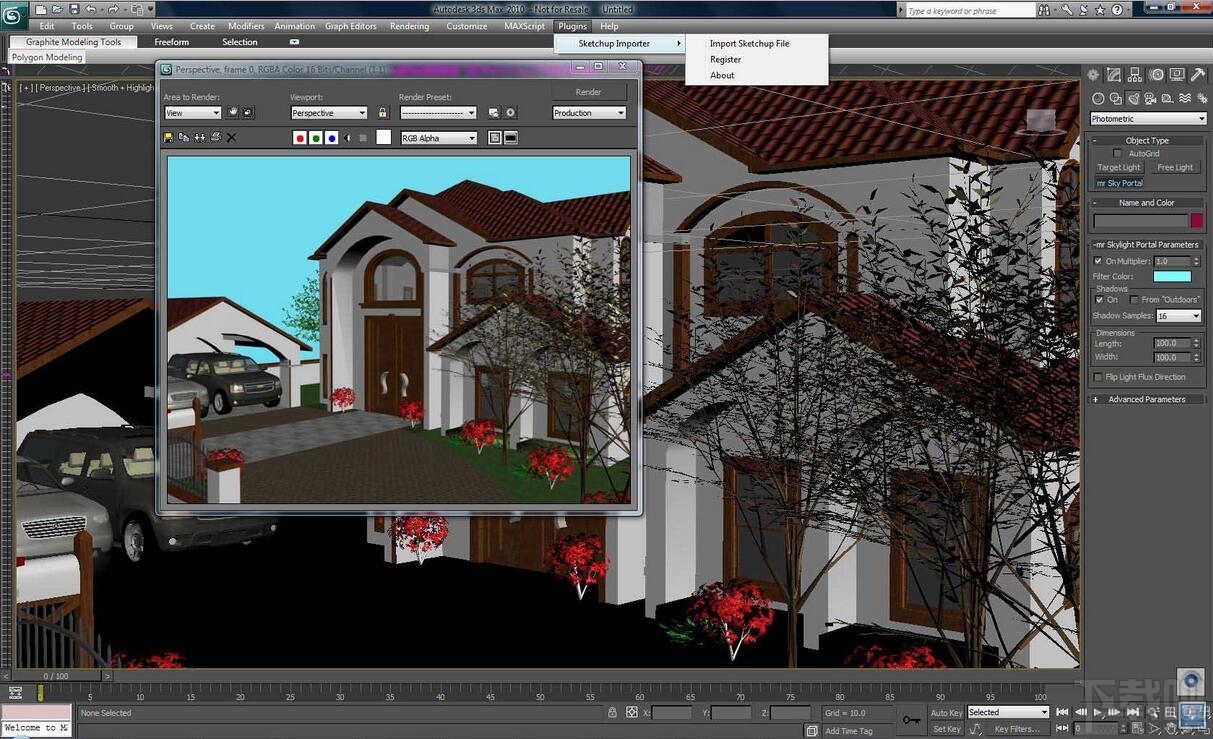
Task: Choose Import Sketchup File from the menu
Action: 748,43
